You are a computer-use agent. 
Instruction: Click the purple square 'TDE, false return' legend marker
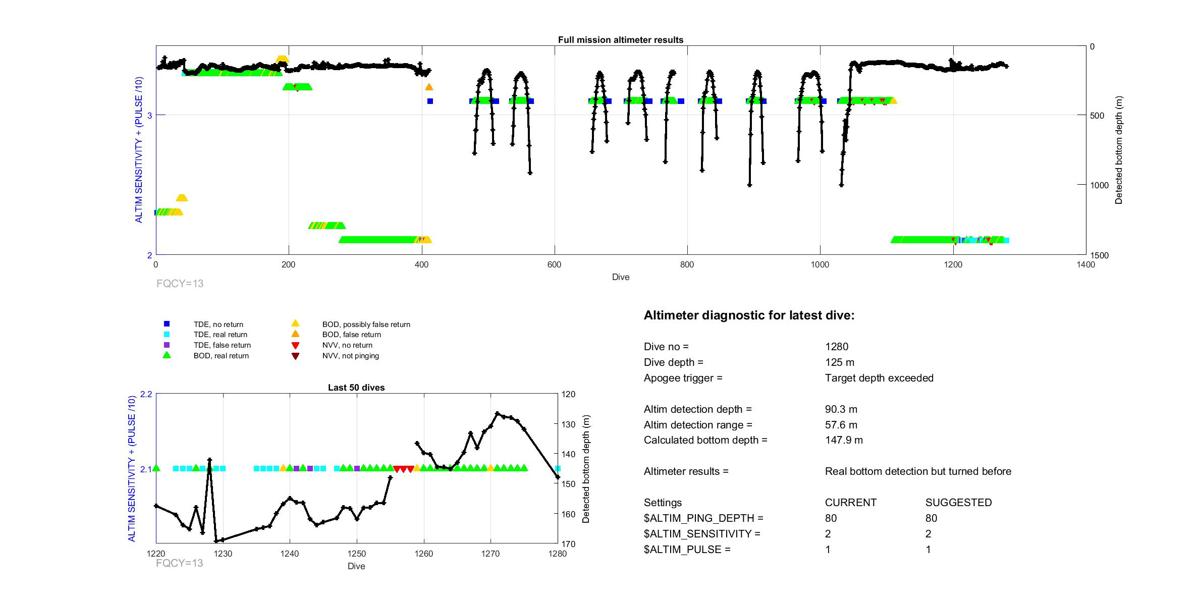pyautogui.click(x=167, y=345)
